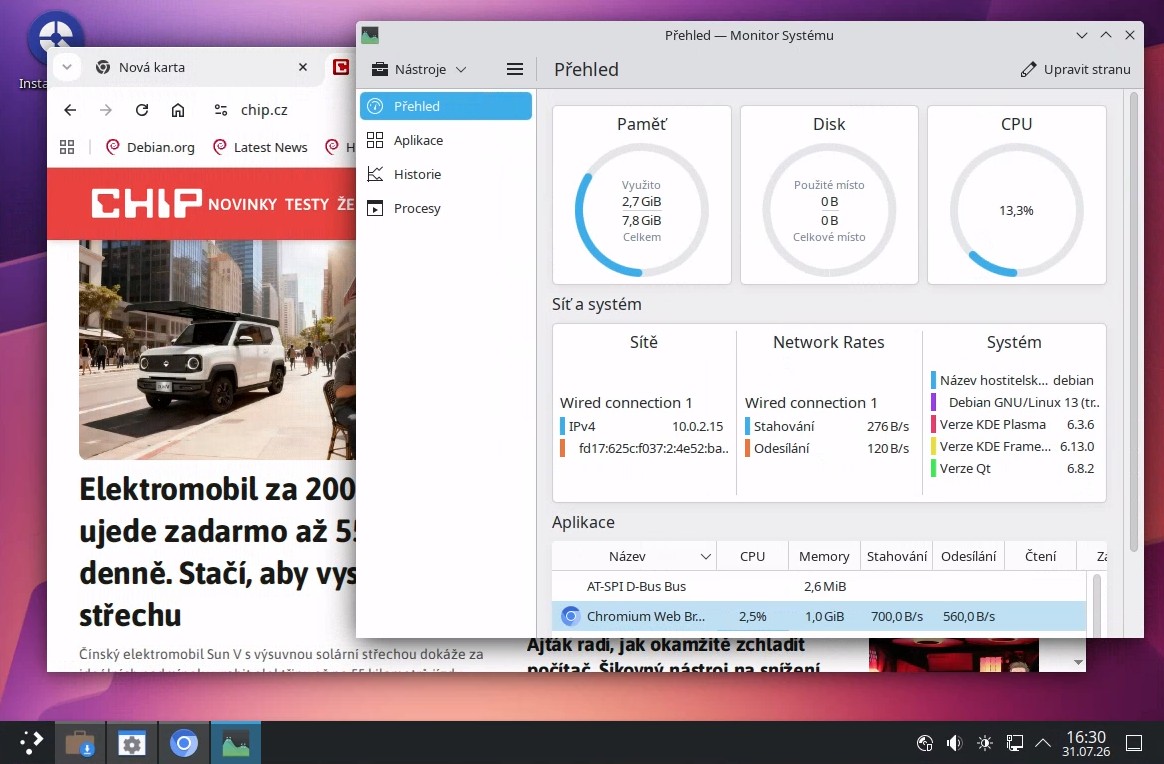Open the Debian.org bookmark

(150, 147)
